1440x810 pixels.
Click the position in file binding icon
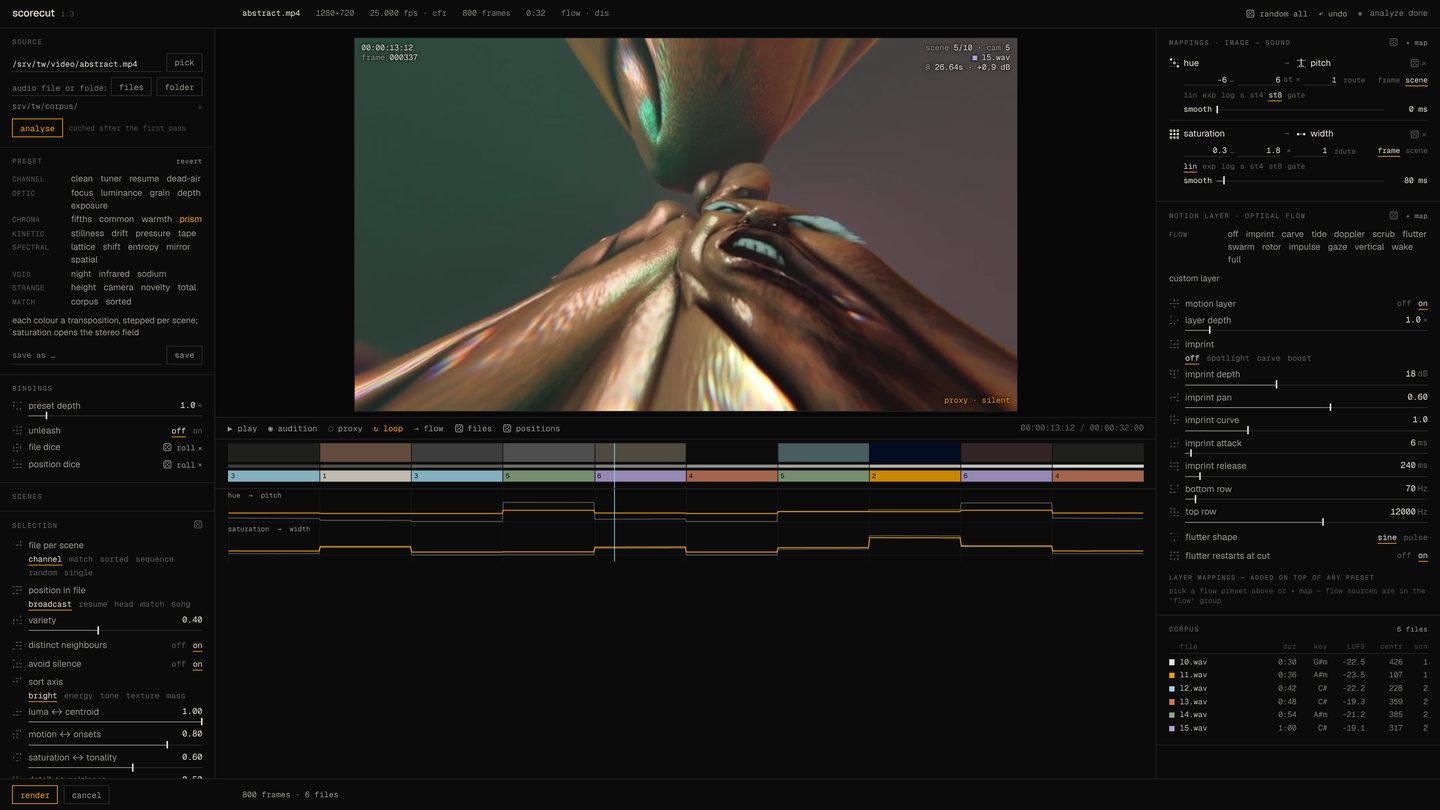click(x=17, y=591)
